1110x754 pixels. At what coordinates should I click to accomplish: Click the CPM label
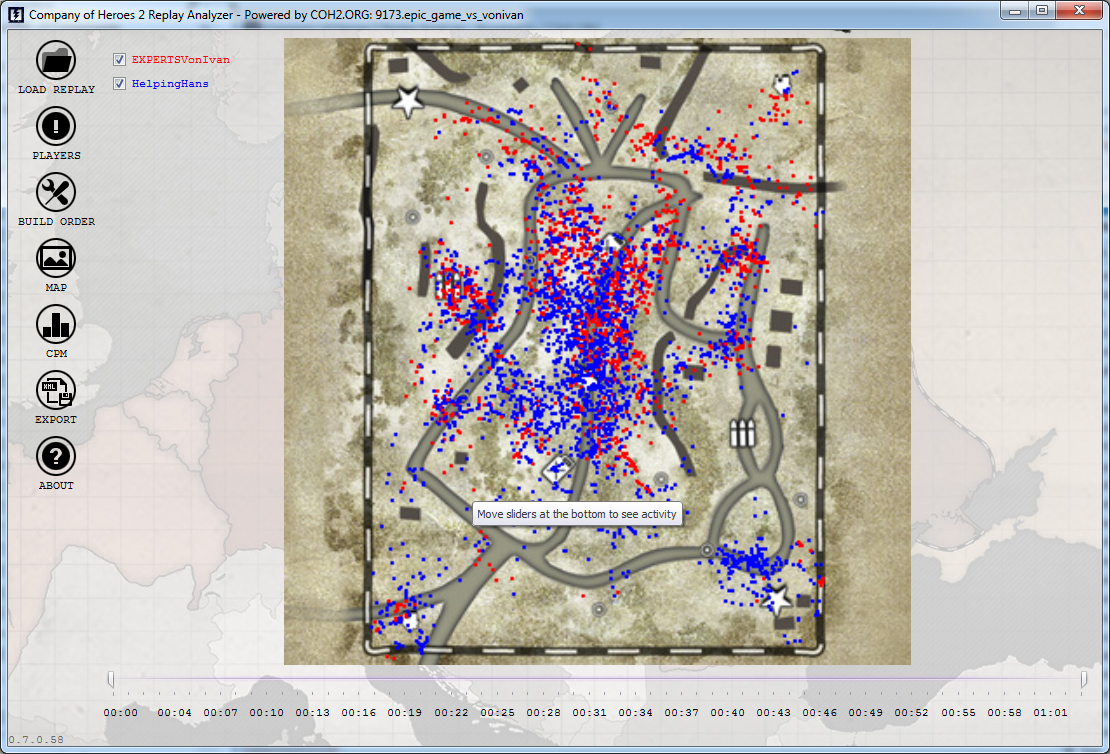pos(57,353)
